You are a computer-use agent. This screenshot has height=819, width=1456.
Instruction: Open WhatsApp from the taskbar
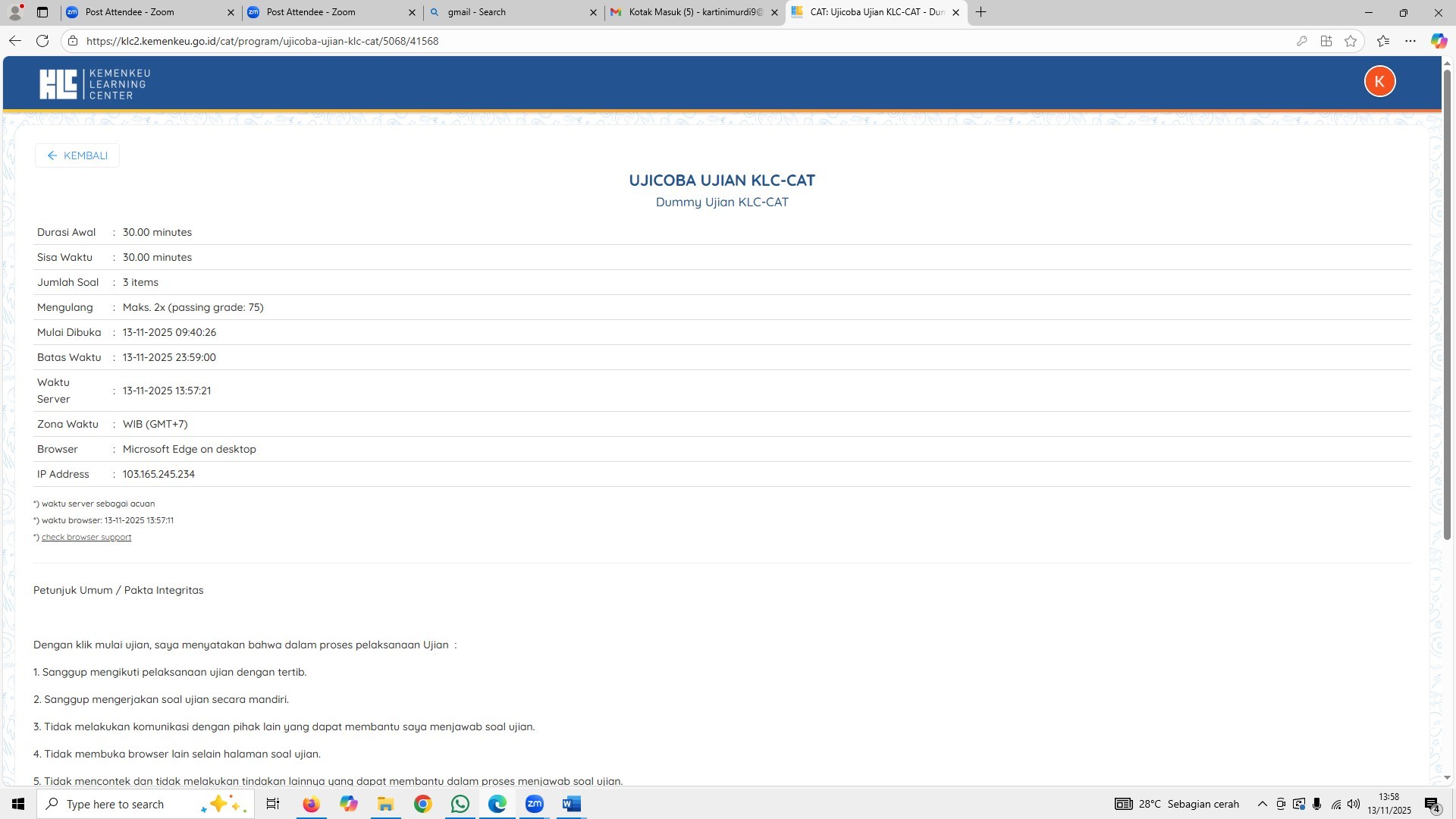pyautogui.click(x=460, y=804)
